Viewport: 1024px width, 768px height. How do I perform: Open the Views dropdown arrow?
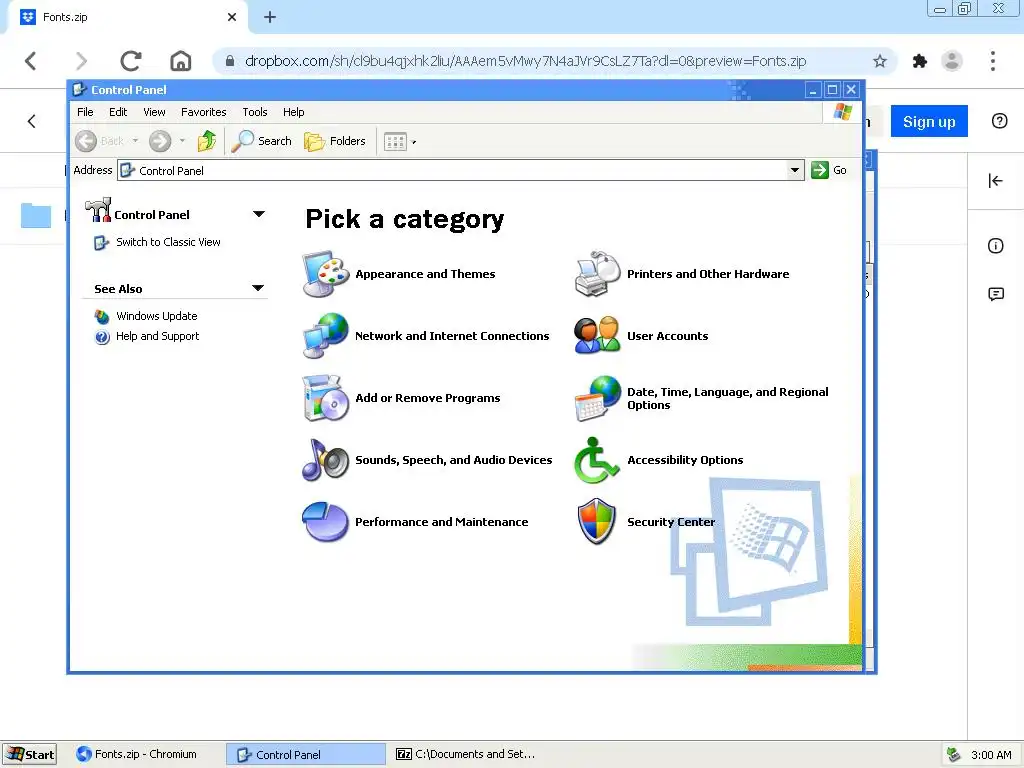[x=413, y=142]
